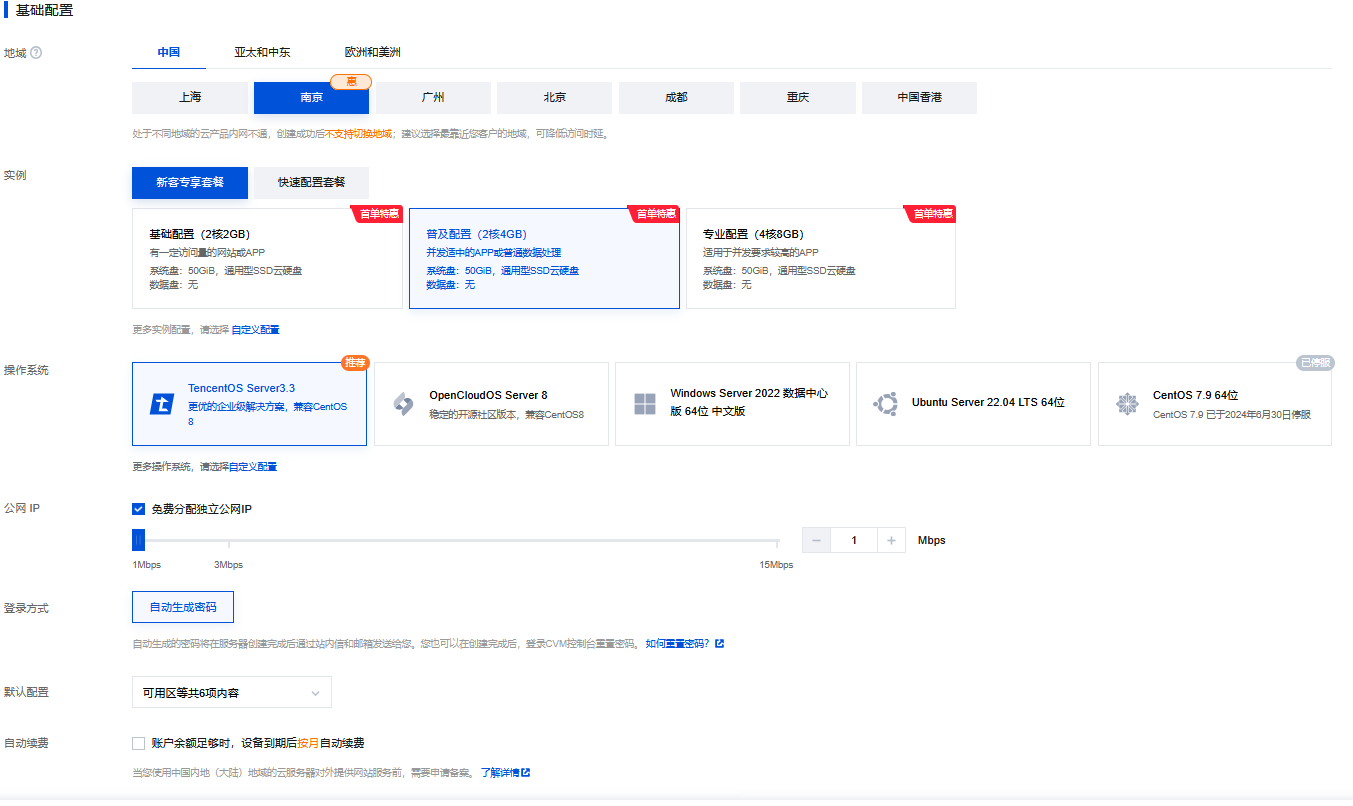This screenshot has height=806, width=1353.
Task: Select the 成都 region
Action: pos(676,98)
